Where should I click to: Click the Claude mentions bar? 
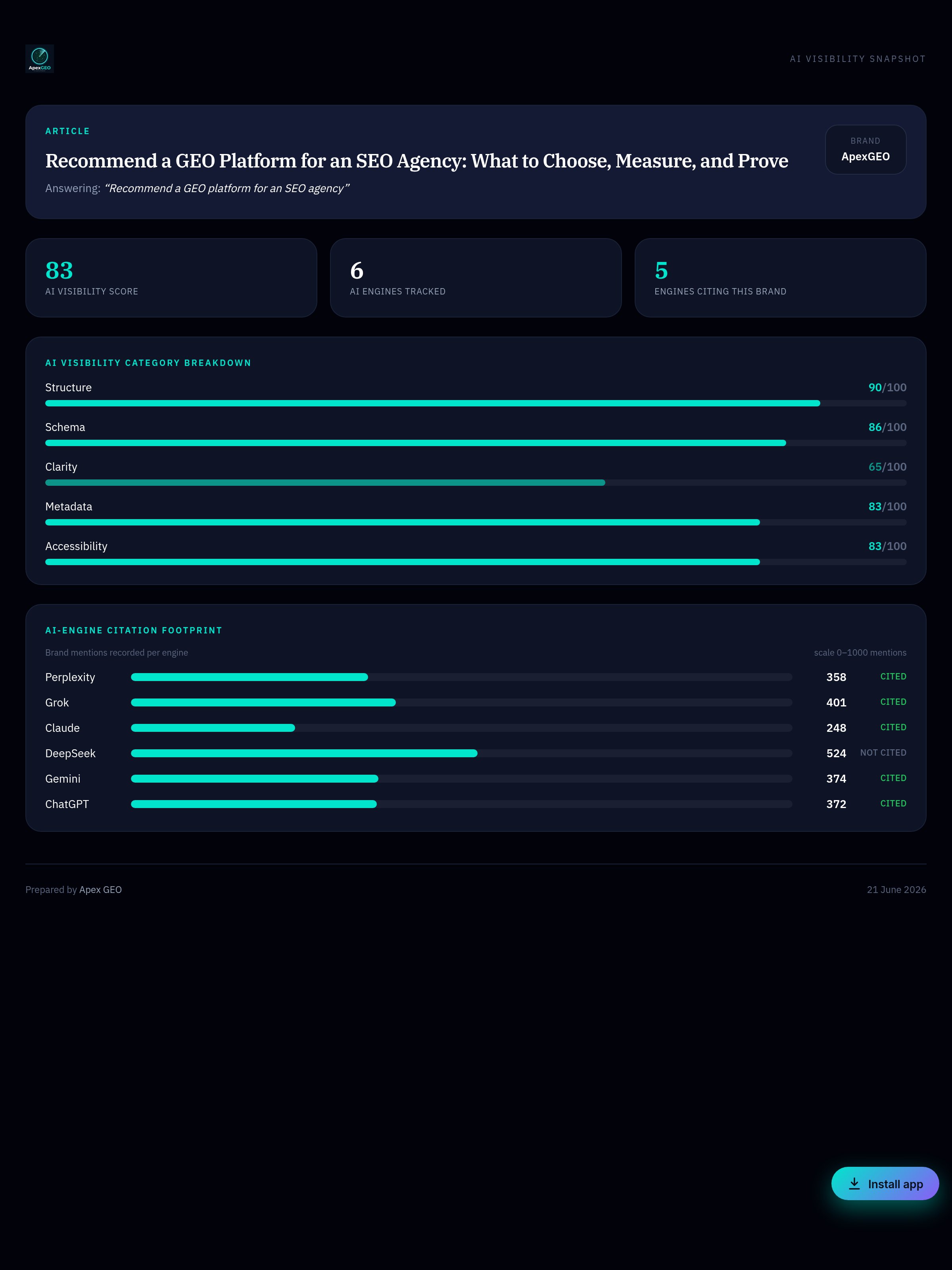point(461,728)
